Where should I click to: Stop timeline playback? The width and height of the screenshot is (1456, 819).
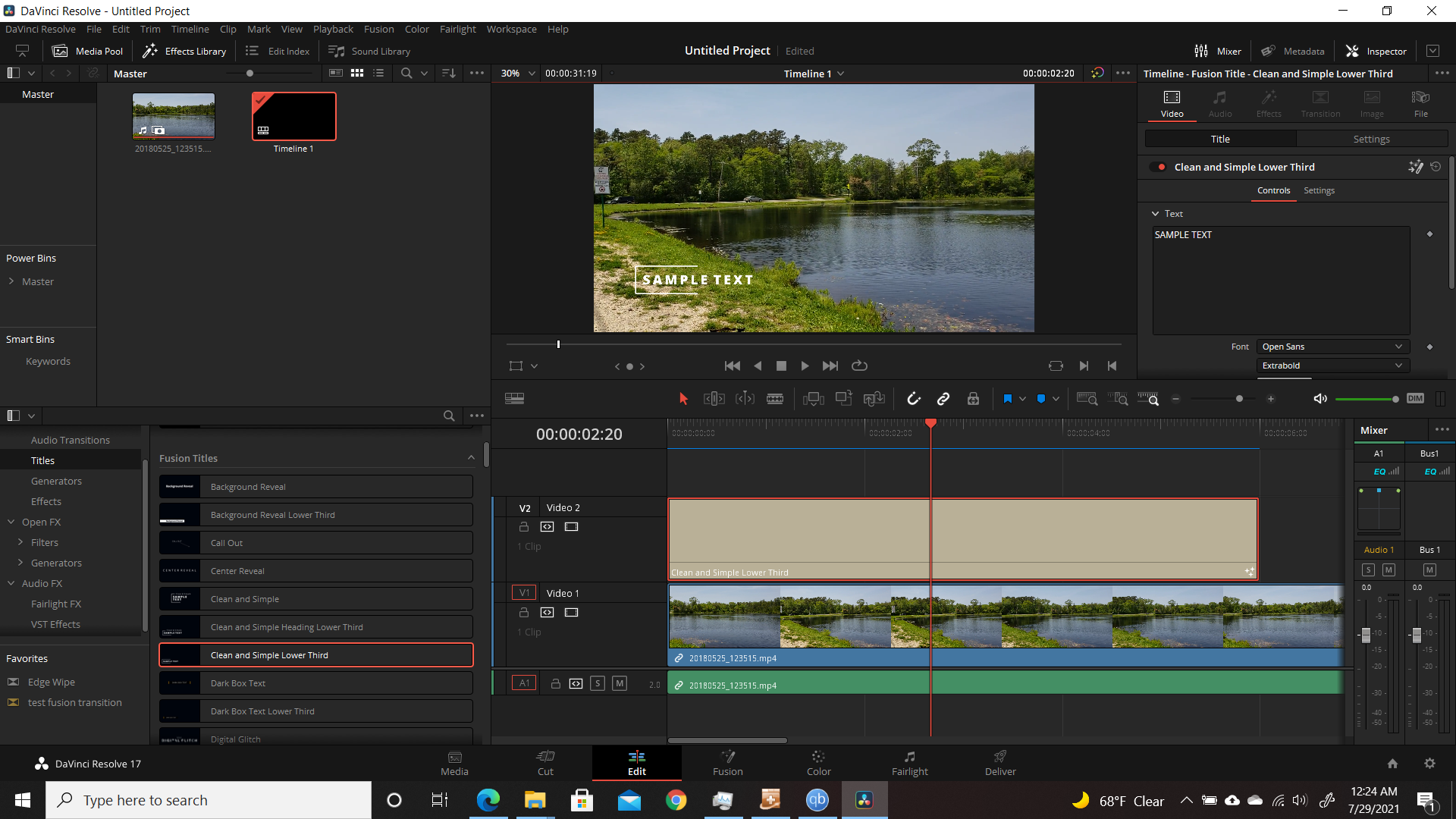pos(781,366)
